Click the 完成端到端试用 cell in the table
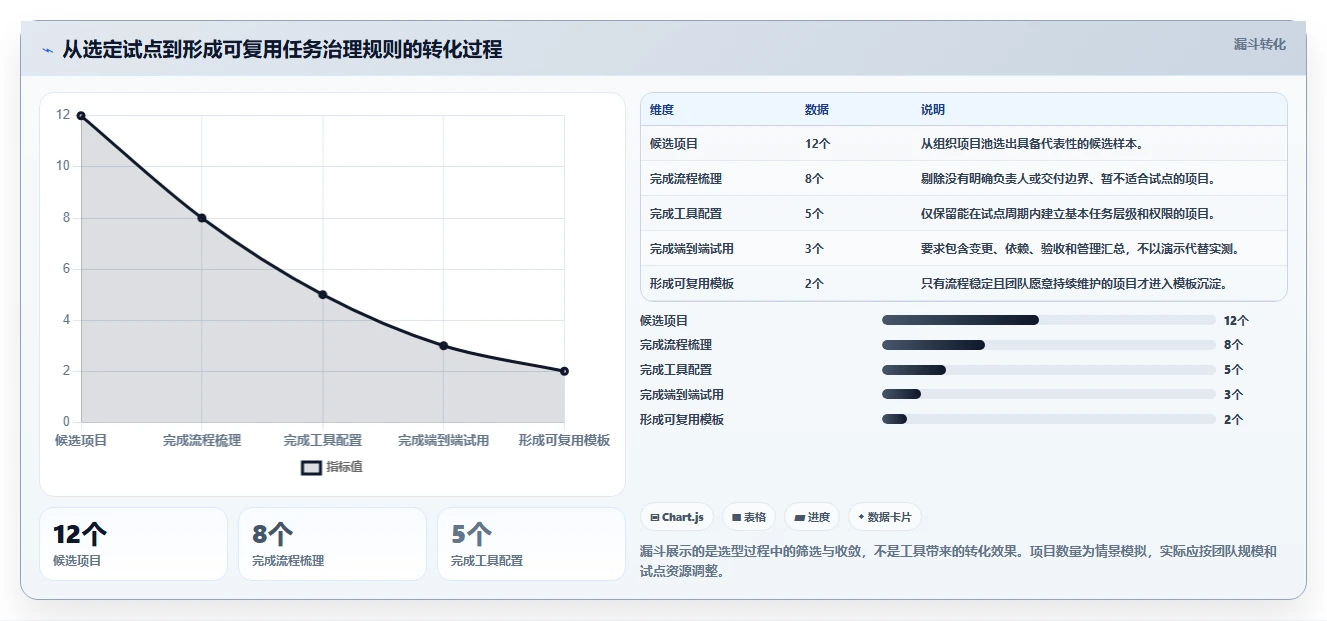 pyautogui.click(x=692, y=249)
